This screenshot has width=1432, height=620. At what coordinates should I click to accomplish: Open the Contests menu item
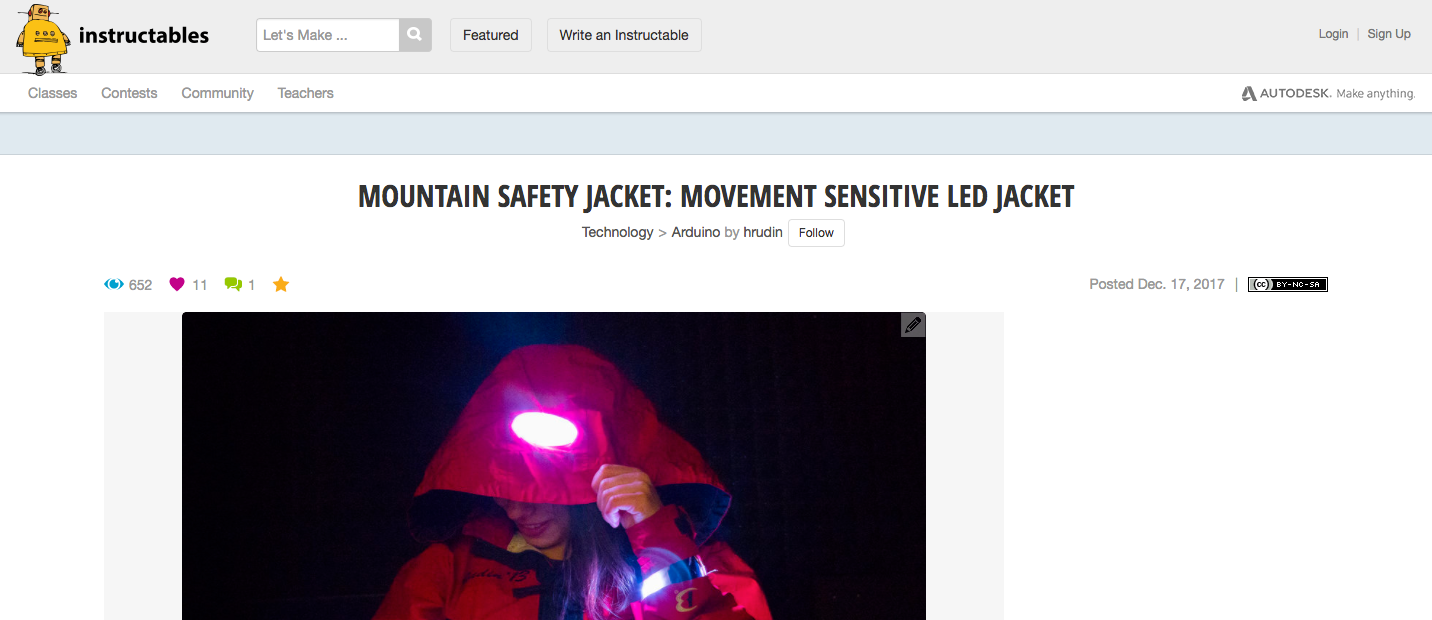[129, 93]
